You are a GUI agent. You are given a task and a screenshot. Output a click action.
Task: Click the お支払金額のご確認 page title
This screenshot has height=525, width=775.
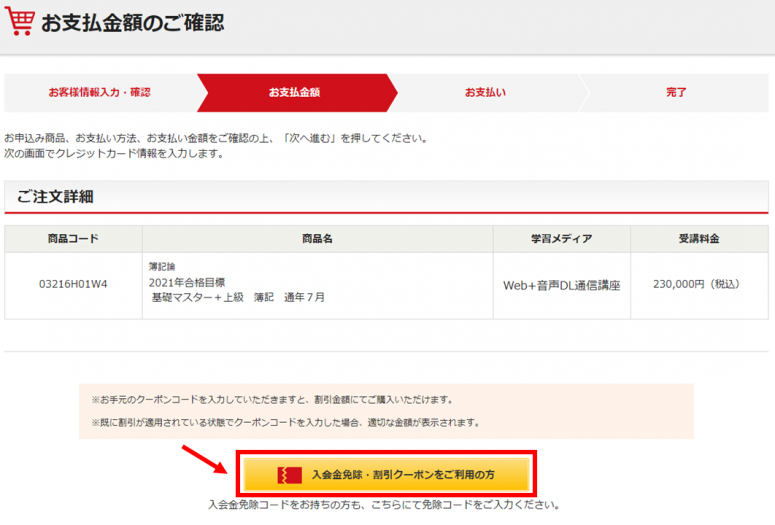pos(132,22)
